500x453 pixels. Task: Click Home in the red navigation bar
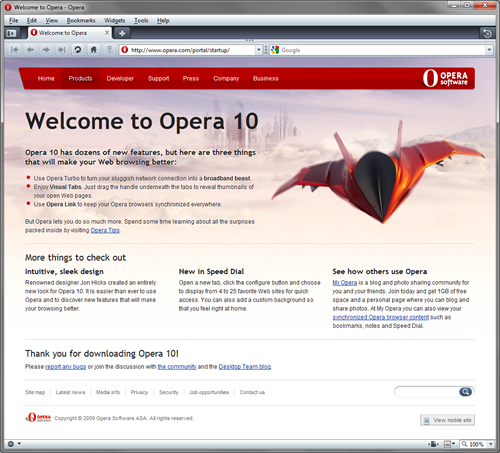tap(46, 79)
